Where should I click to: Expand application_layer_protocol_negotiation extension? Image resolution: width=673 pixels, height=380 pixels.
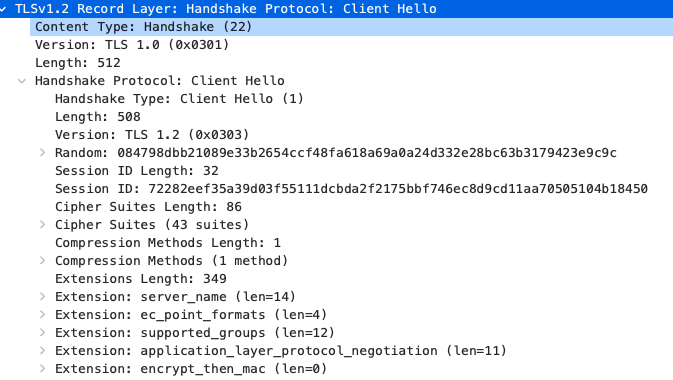tap(42, 351)
